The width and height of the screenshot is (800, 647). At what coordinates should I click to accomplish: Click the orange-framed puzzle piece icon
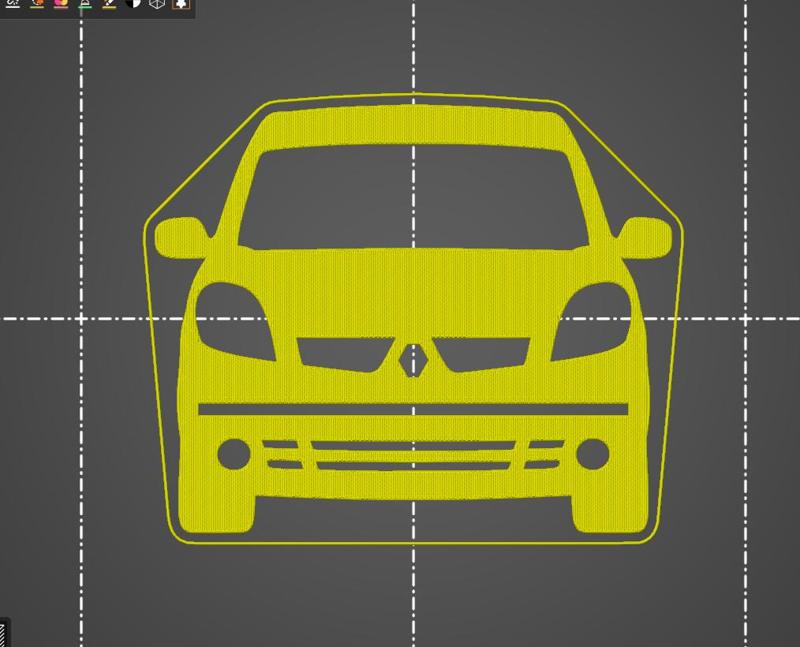(x=181, y=4)
